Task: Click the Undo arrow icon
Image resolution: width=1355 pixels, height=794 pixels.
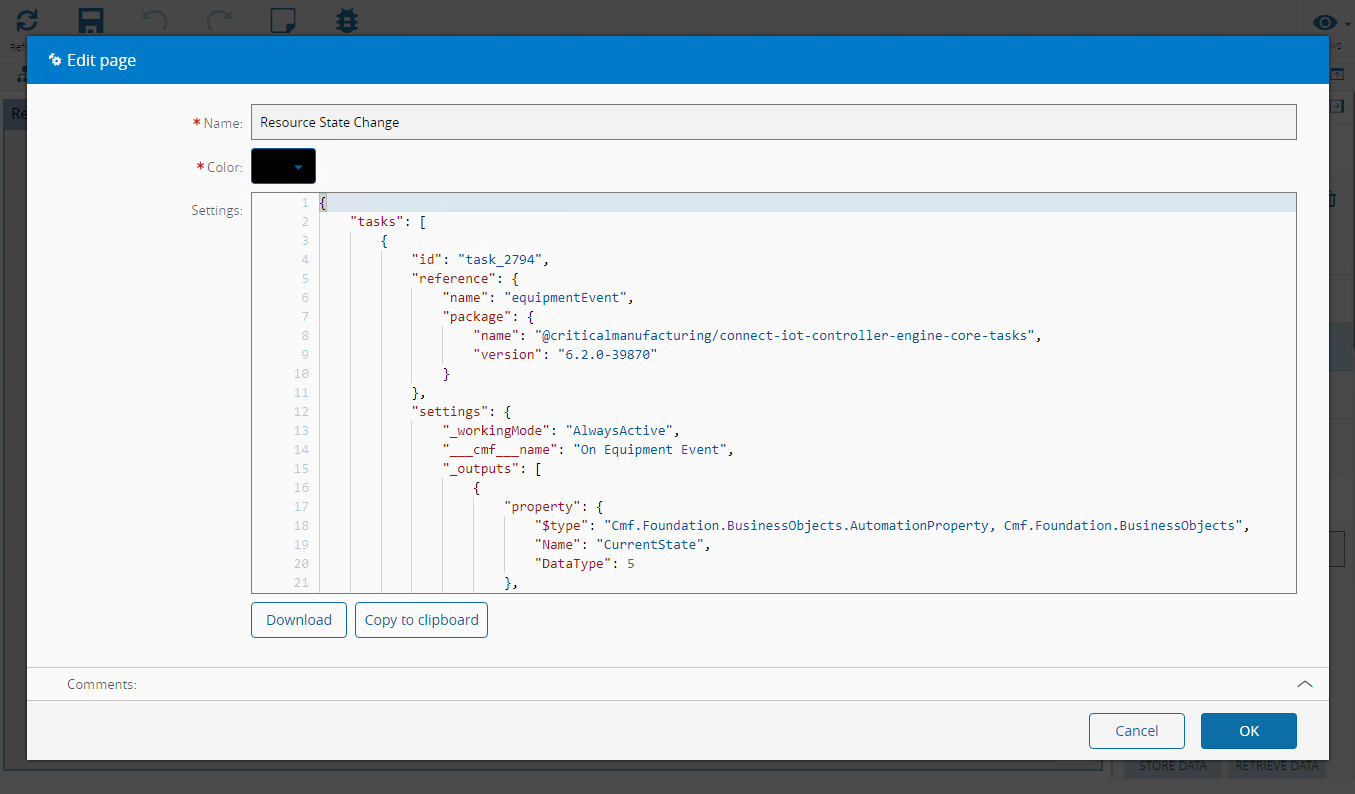Action: pos(155,20)
